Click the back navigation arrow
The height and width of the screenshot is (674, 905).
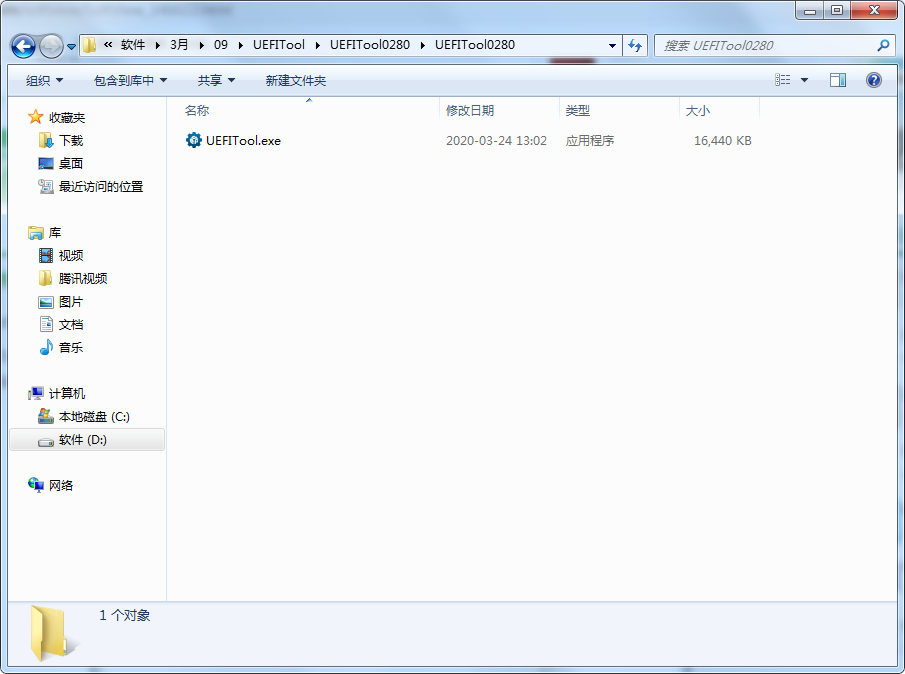pos(22,45)
